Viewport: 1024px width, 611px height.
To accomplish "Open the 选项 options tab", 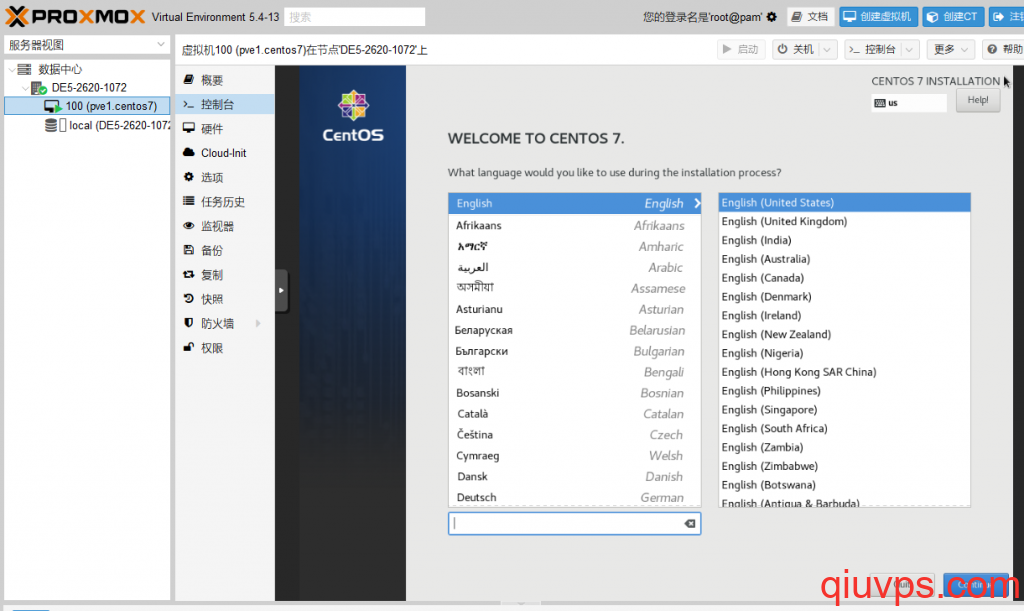I will tap(225, 177).
